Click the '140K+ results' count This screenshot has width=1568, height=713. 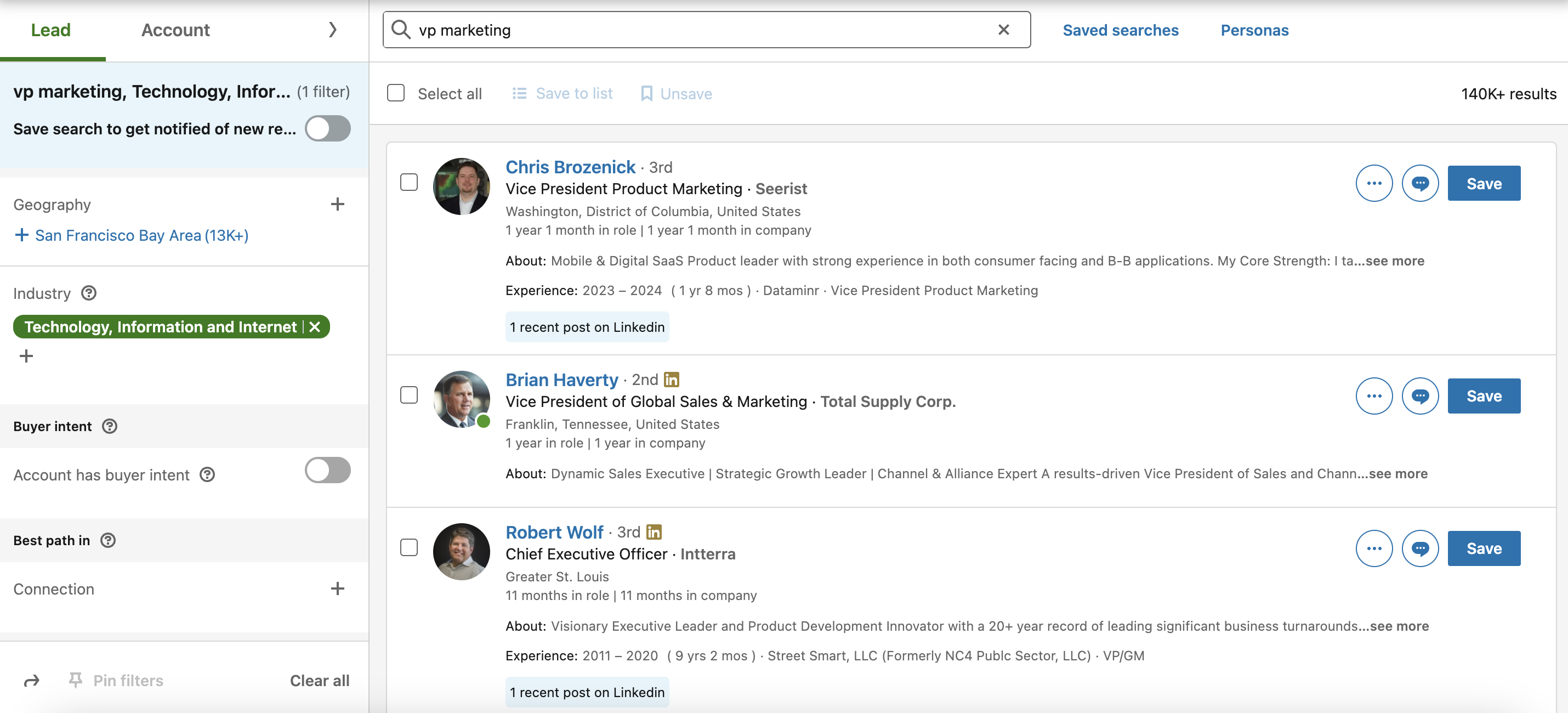(x=1508, y=94)
